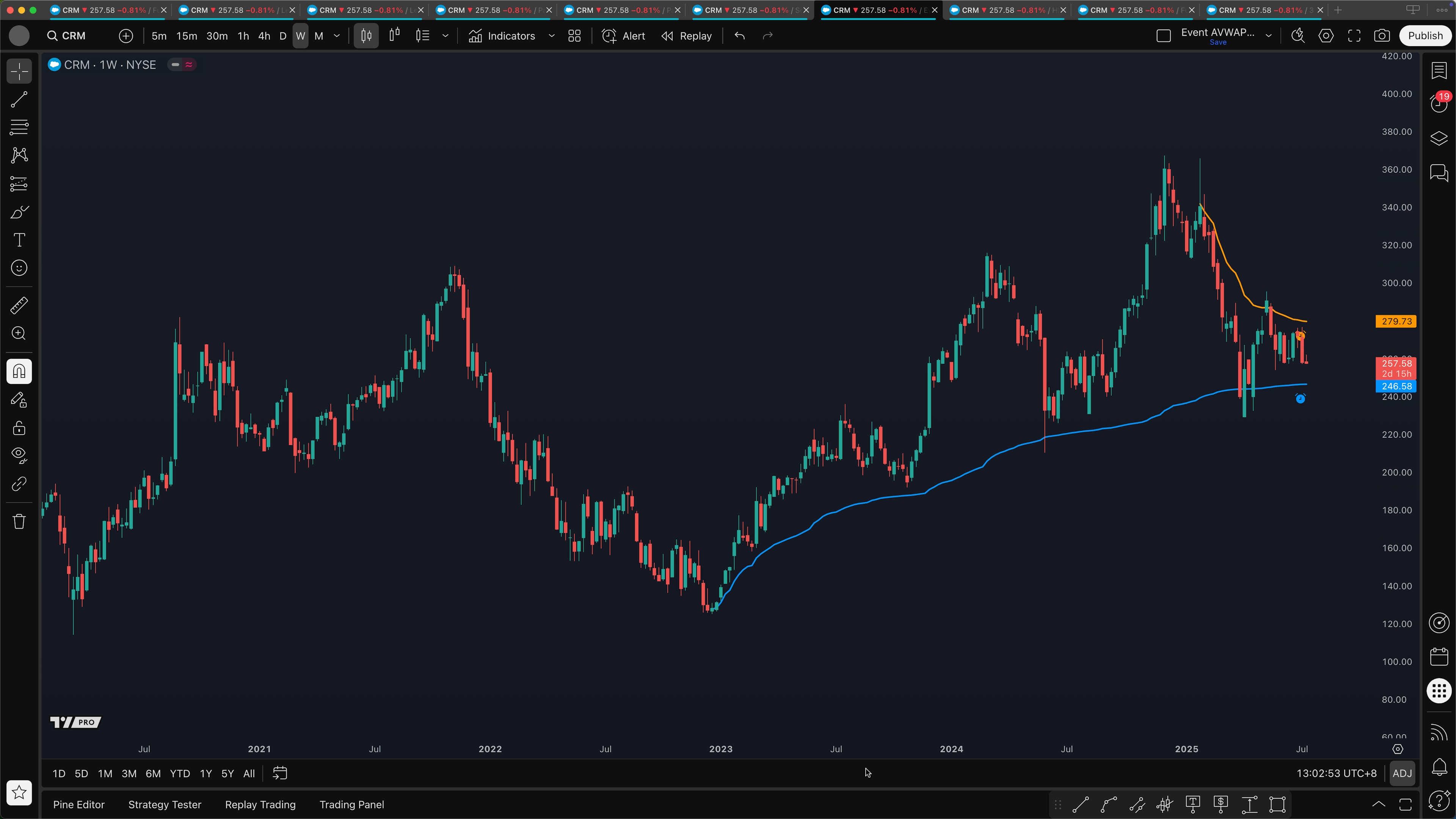Create a new Alert
The width and height of the screenshot is (1456, 819).
tap(623, 36)
